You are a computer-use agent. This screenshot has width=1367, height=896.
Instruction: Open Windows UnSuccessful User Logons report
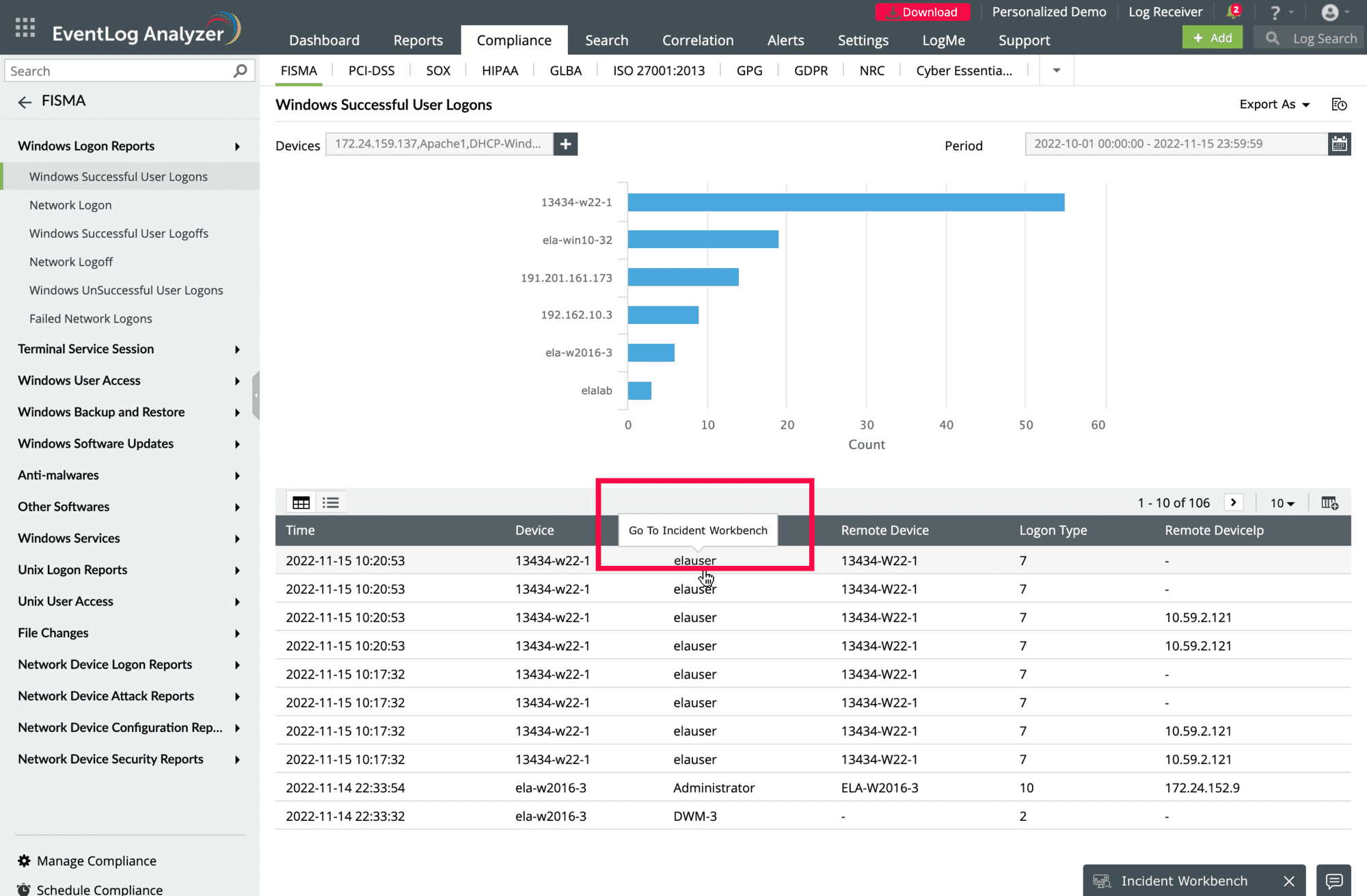(x=126, y=290)
